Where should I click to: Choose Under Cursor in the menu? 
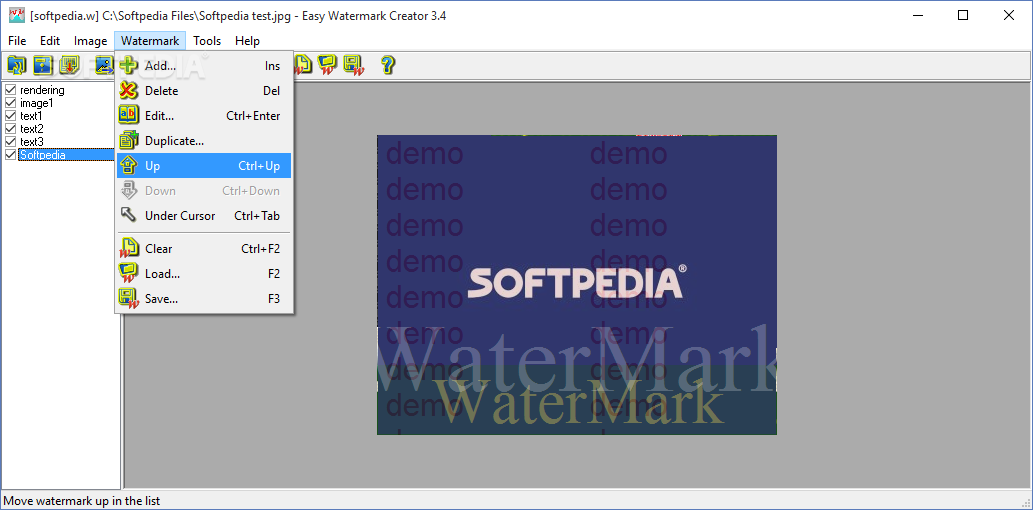(204, 216)
